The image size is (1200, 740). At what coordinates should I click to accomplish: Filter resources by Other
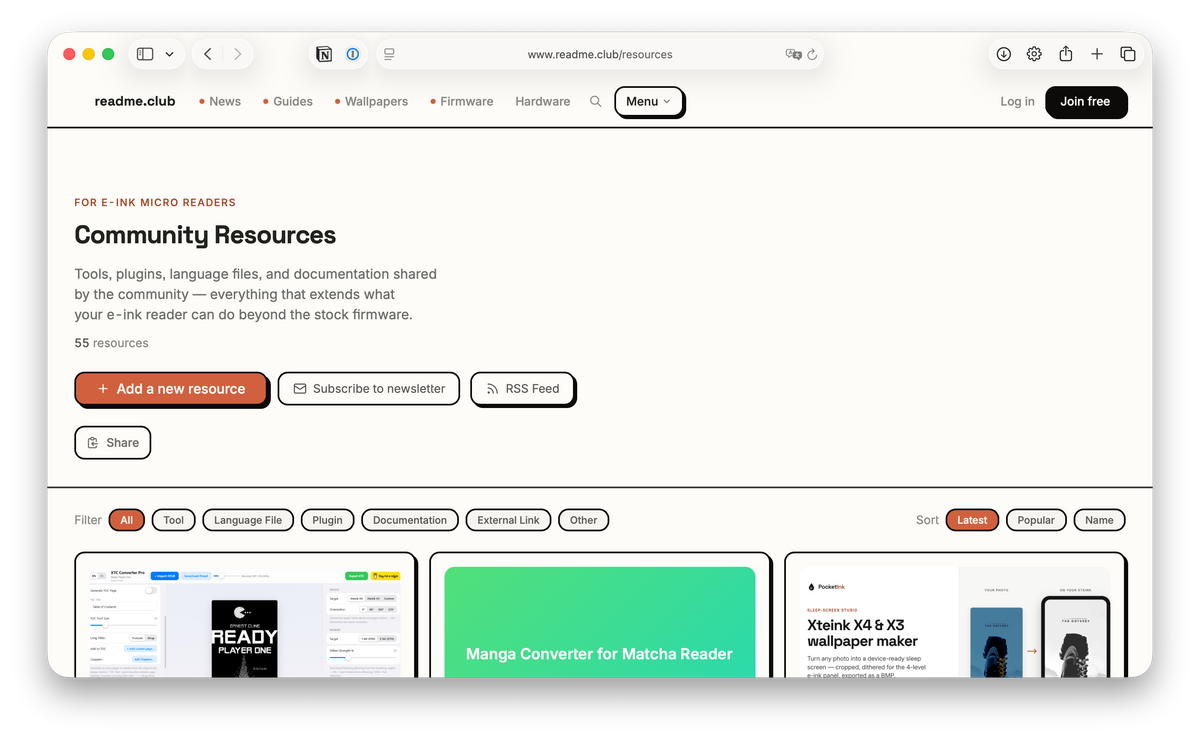(x=584, y=520)
